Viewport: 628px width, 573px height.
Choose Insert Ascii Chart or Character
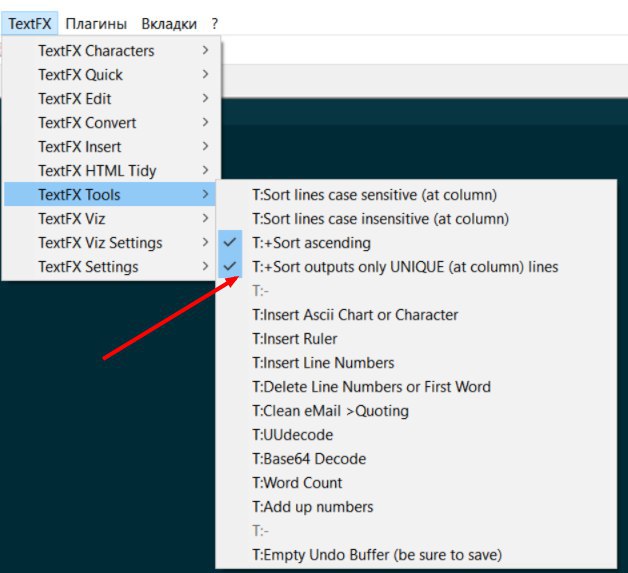tap(416, 315)
